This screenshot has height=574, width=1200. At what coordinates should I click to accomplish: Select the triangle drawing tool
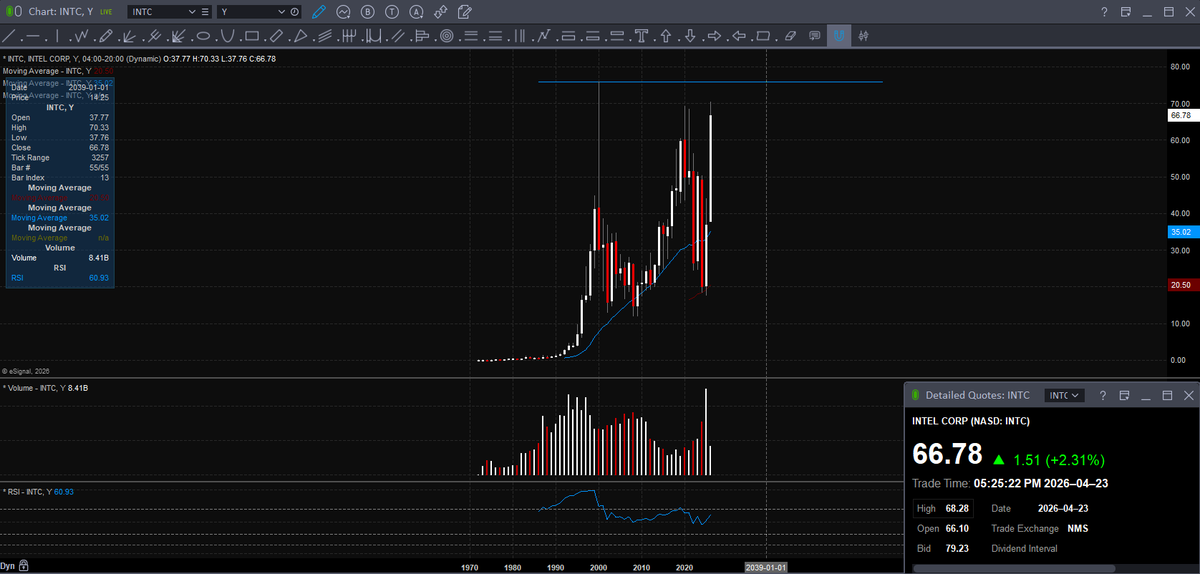coord(300,36)
